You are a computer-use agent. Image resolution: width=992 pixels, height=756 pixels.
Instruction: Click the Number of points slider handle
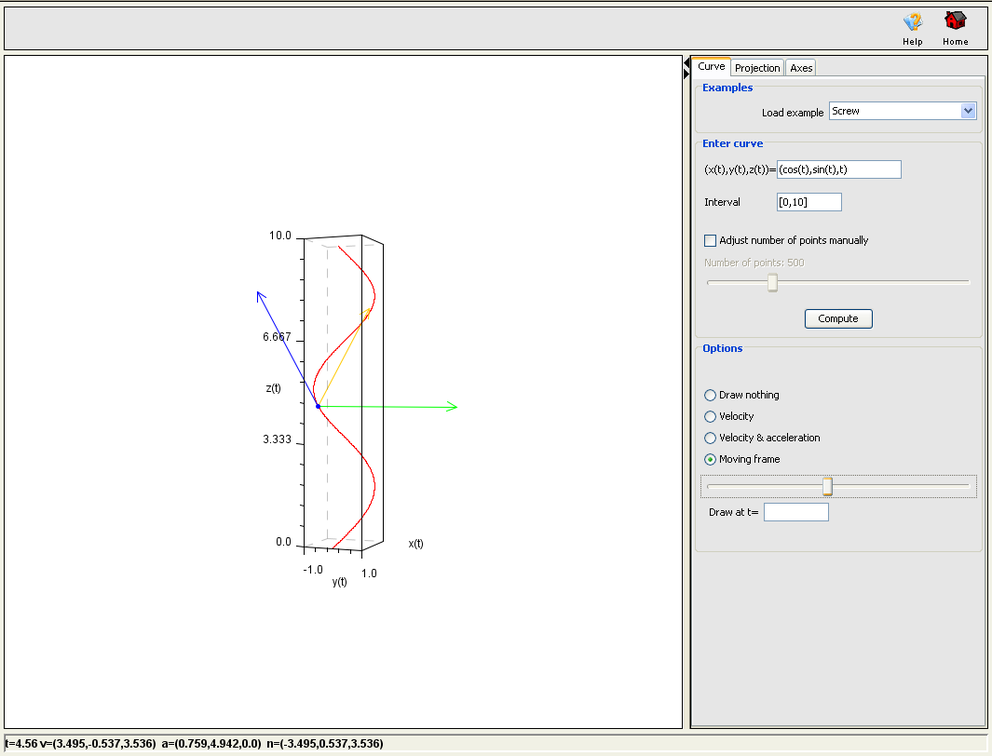click(772, 283)
